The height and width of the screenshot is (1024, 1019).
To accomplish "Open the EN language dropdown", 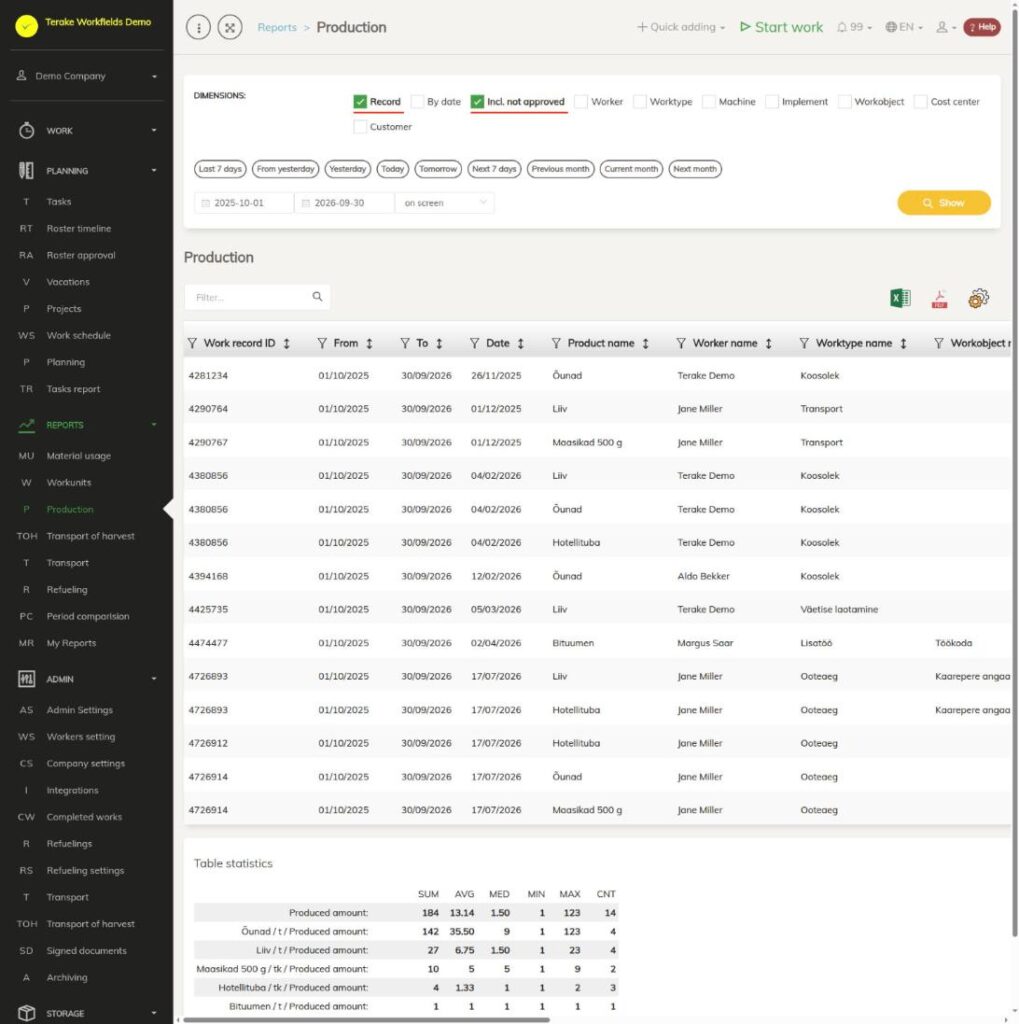I will pyautogui.click(x=904, y=27).
